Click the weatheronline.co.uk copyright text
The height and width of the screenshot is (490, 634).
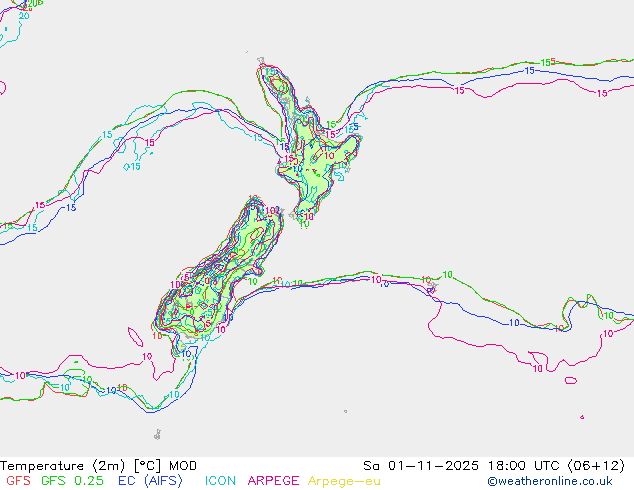(x=550, y=481)
